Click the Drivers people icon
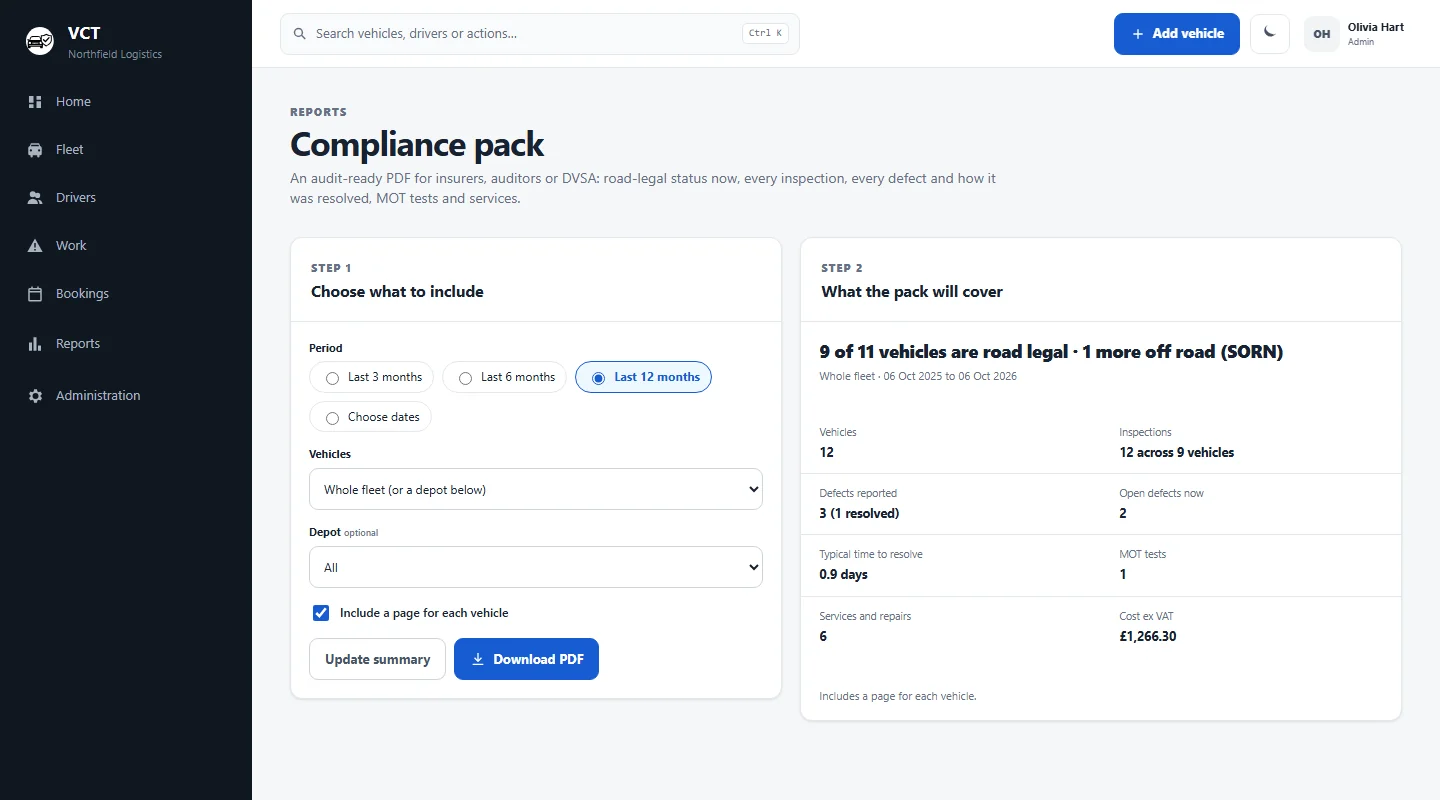The image size is (1440, 800). point(35,198)
